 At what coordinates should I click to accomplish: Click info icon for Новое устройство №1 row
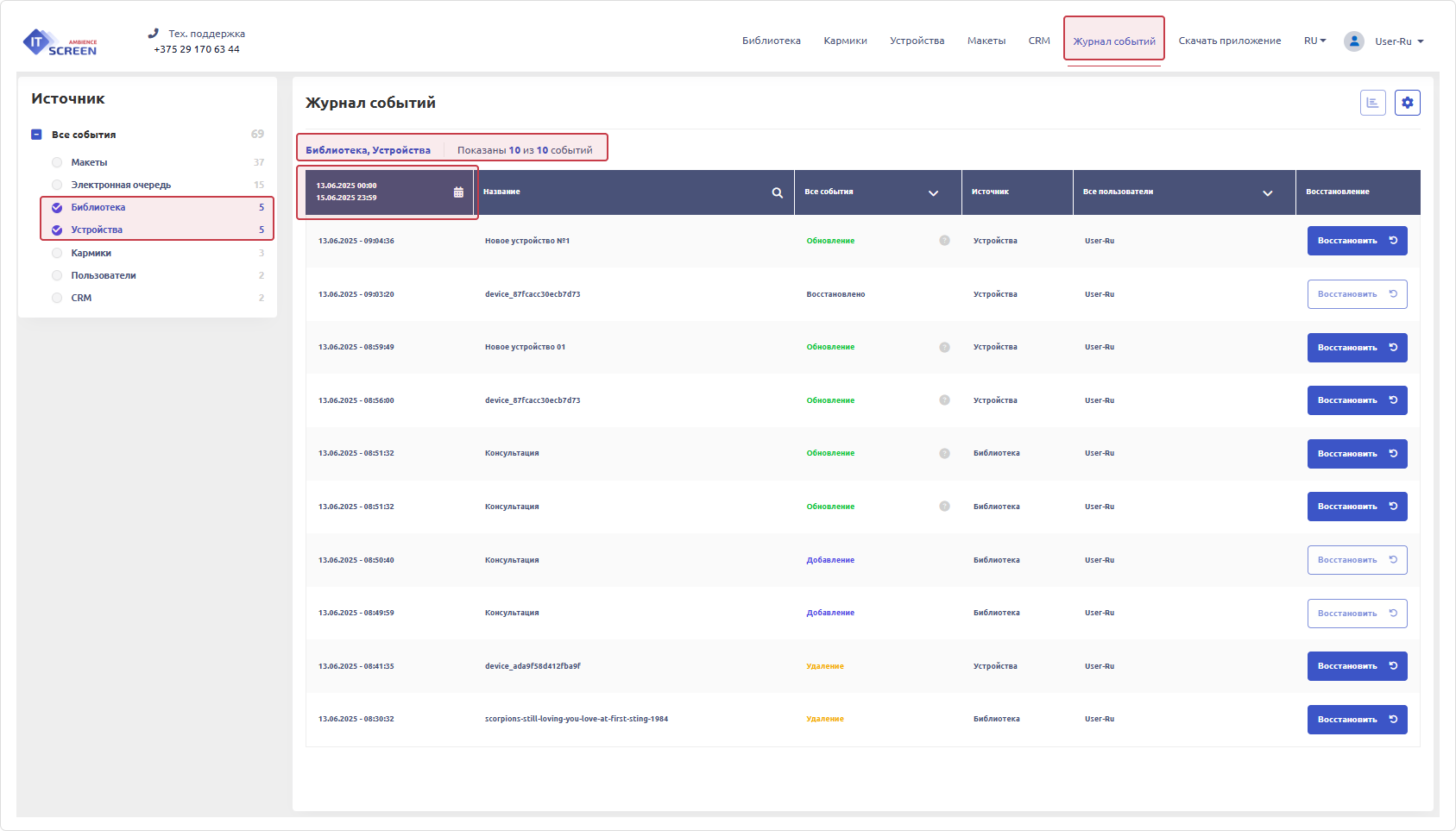944,241
